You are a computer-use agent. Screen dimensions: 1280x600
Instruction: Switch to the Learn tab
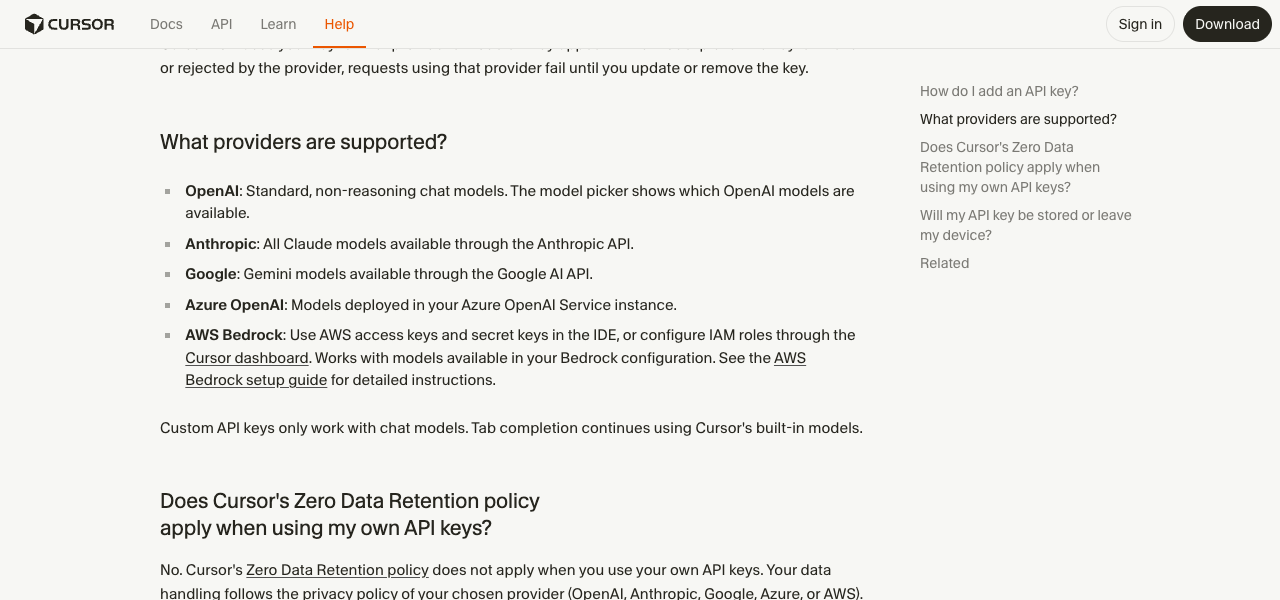click(278, 24)
